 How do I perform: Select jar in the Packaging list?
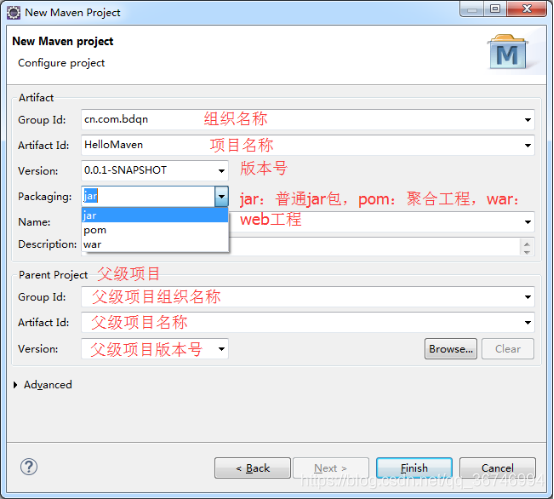[x=155, y=215]
